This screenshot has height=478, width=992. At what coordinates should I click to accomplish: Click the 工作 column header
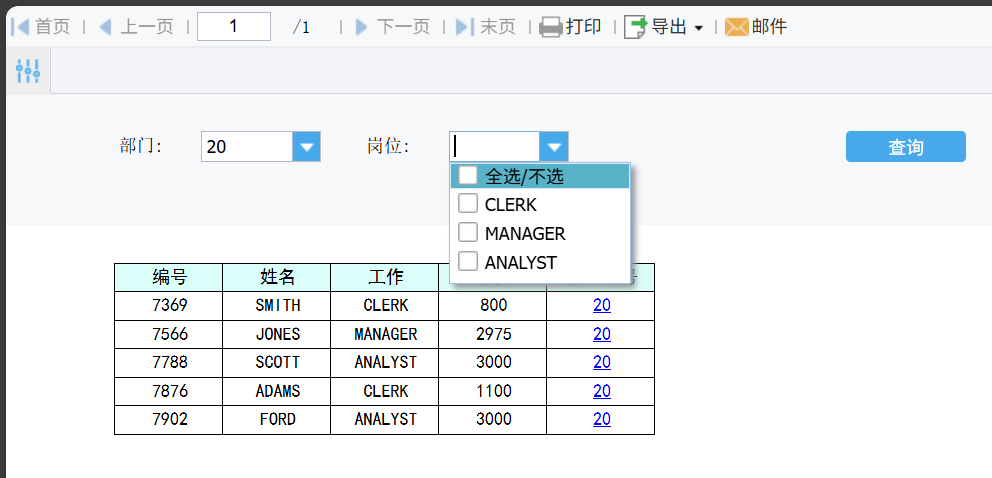click(385, 278)
